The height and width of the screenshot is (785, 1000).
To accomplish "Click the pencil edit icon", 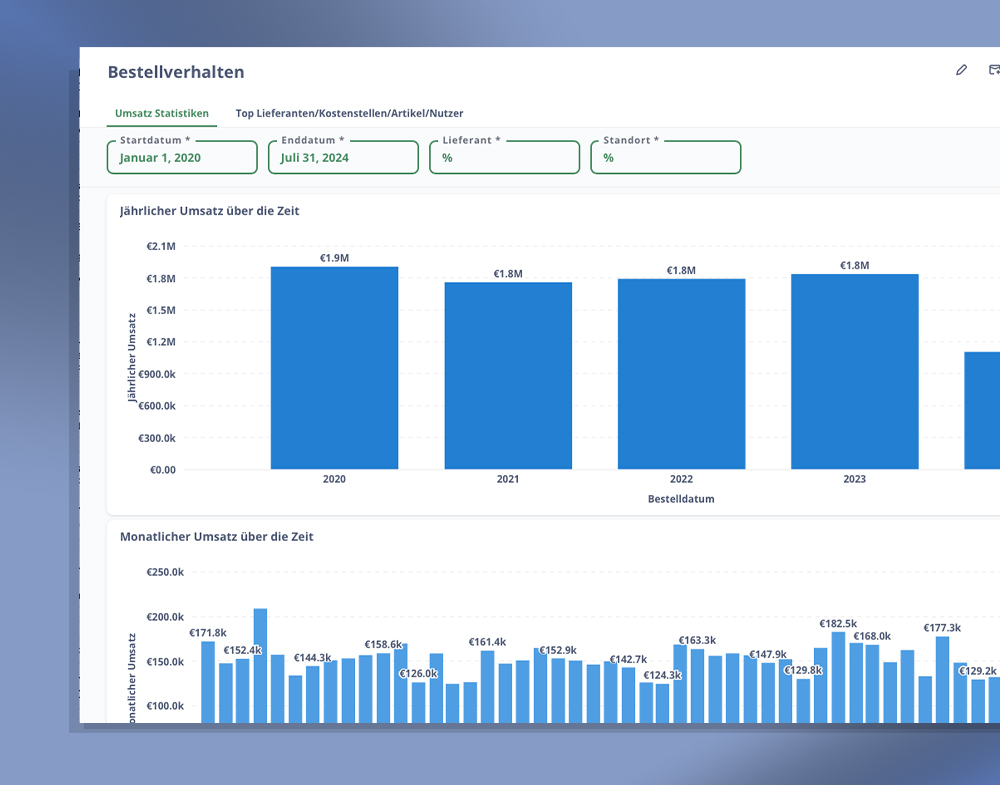I will [x=962, y=70].
